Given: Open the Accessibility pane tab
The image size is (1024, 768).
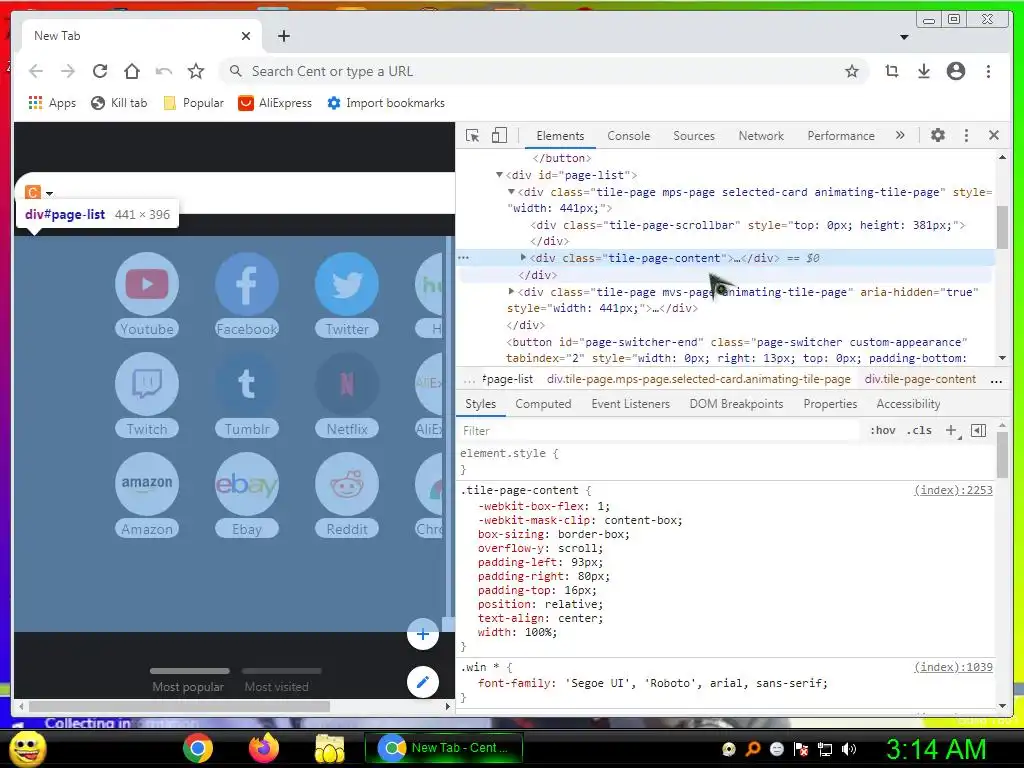Looking at the screenshot, I should pos(908,404).
